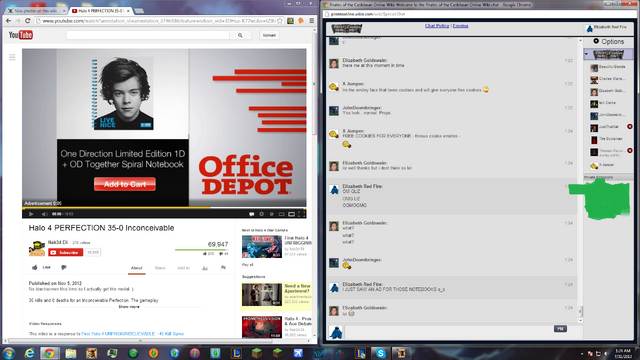This screenshot has height=360, width=640.
Task: Switch the player to small size
Action: coord(281,214)
